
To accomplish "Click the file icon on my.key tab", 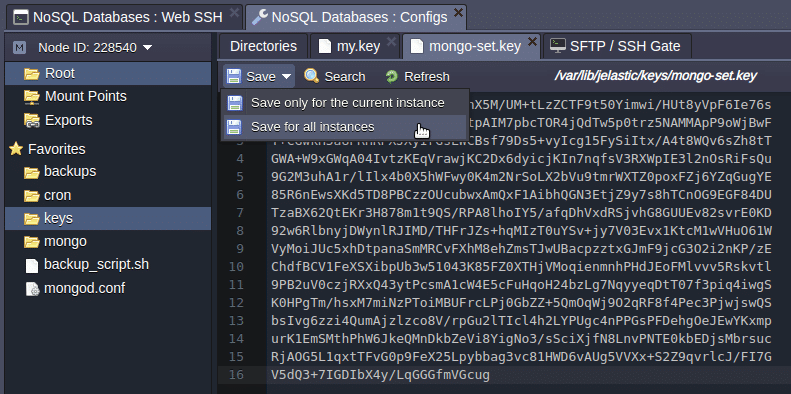I will 324,47.
